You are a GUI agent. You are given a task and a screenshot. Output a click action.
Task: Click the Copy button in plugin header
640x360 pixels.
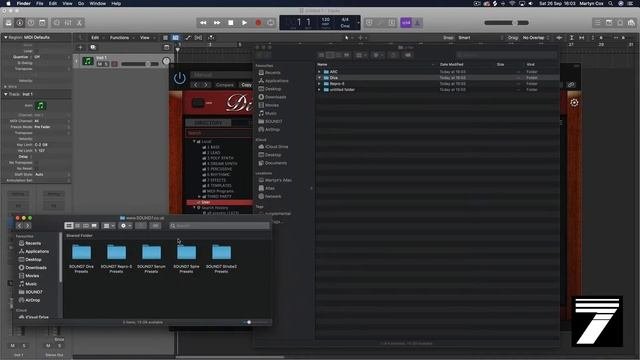pos(246,85)
